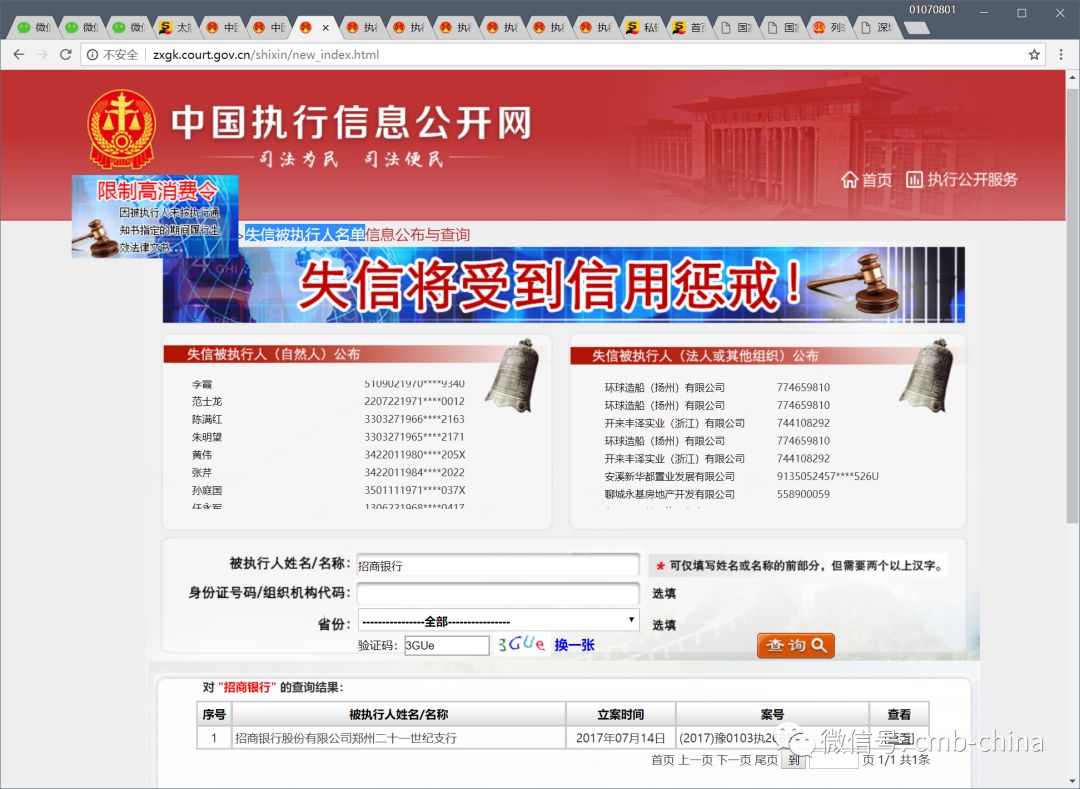Image resolution: width=1080 pixels, height=789 pixels.
Task: Click the 失信将受到信用惩戒 banner
Action: pos(563,284)
